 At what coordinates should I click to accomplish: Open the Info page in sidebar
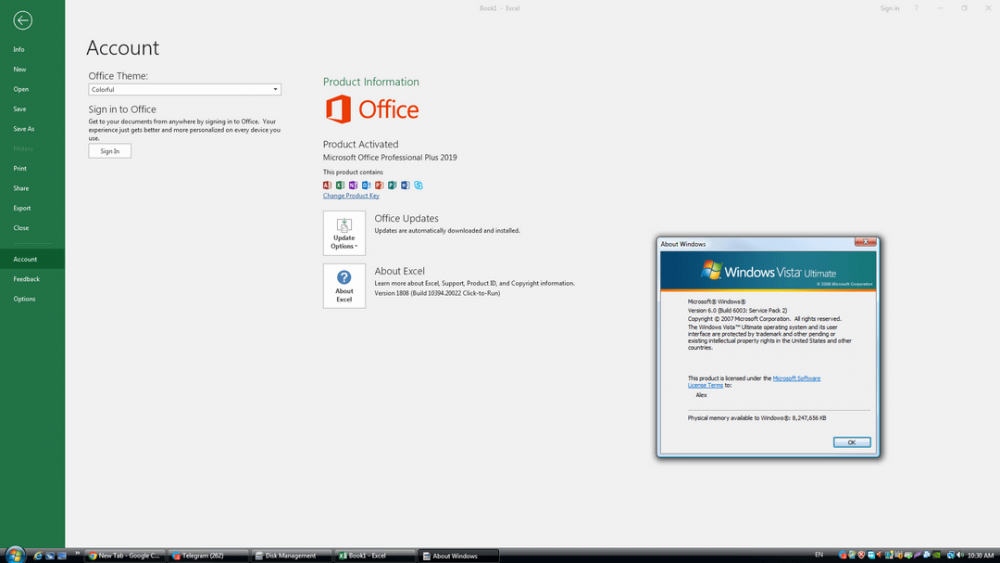pyautogui.click(x=19, y=49)
